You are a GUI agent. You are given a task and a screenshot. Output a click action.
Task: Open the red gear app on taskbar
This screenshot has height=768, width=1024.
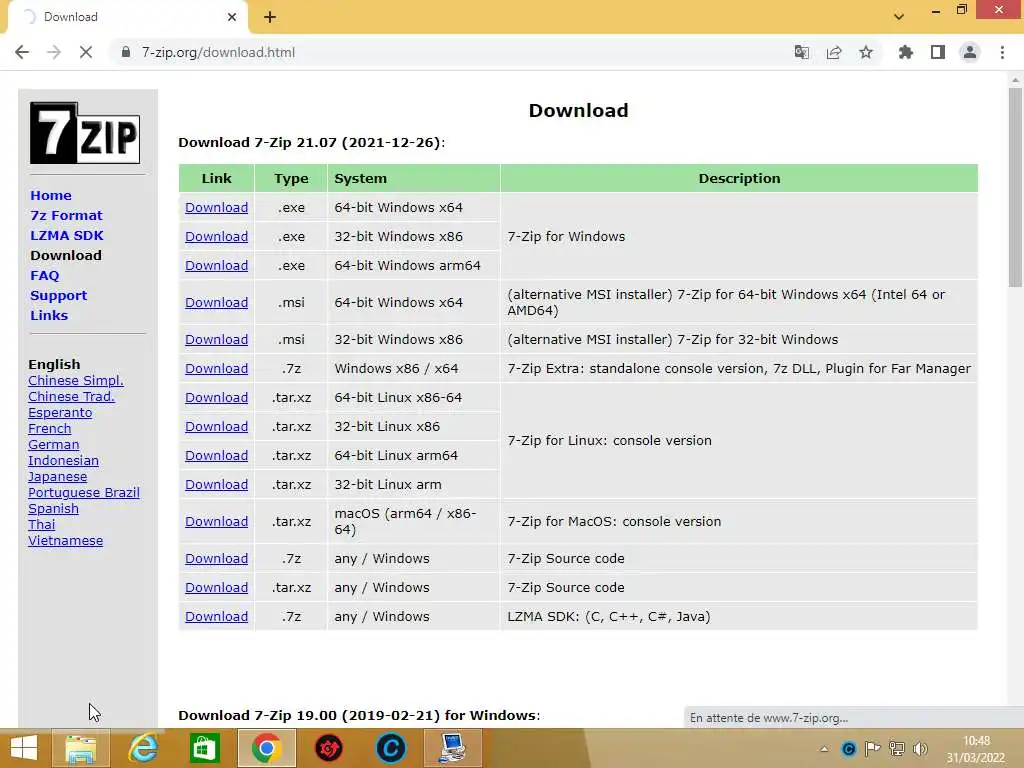(x=328, y=748)
